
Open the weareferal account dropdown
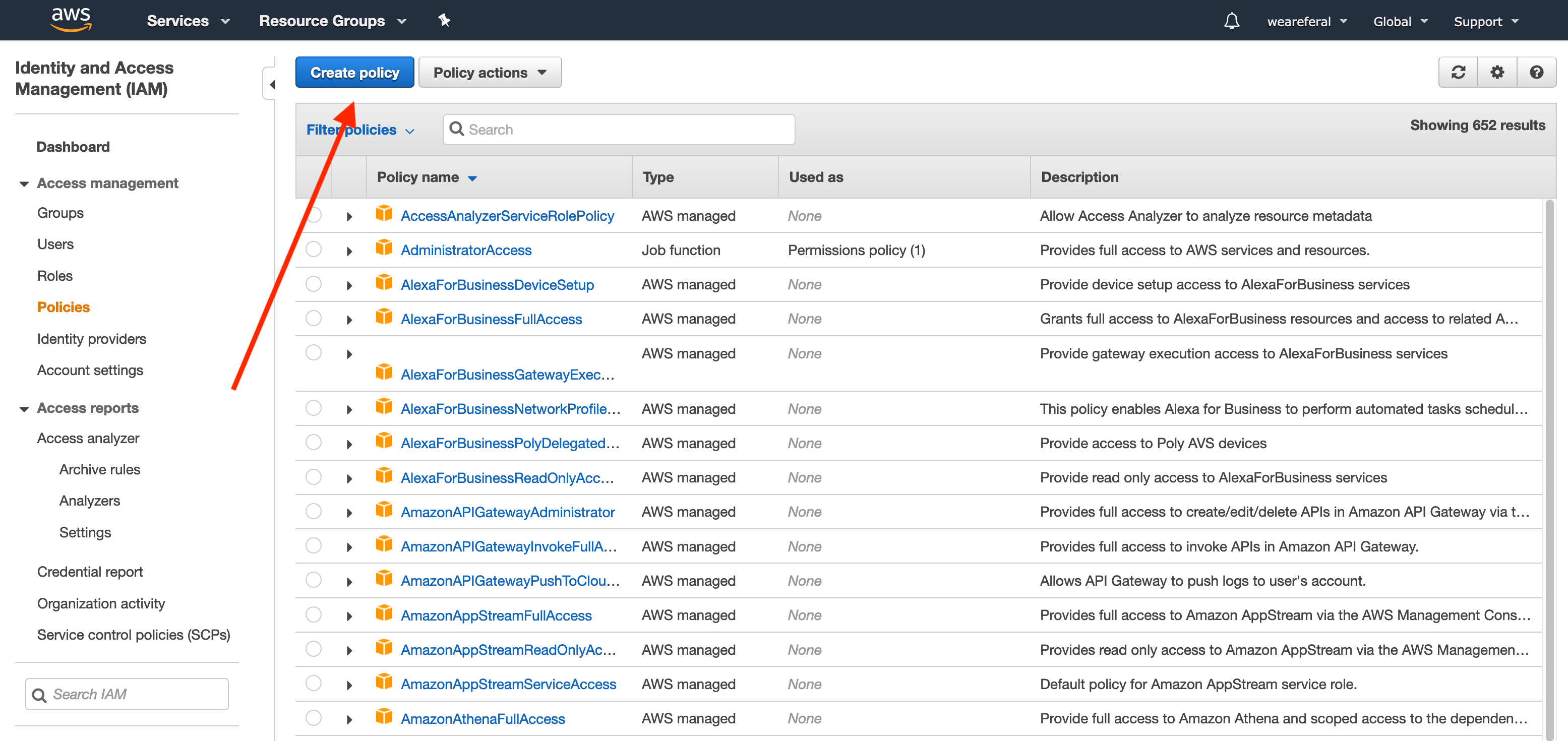(1306, 21)
